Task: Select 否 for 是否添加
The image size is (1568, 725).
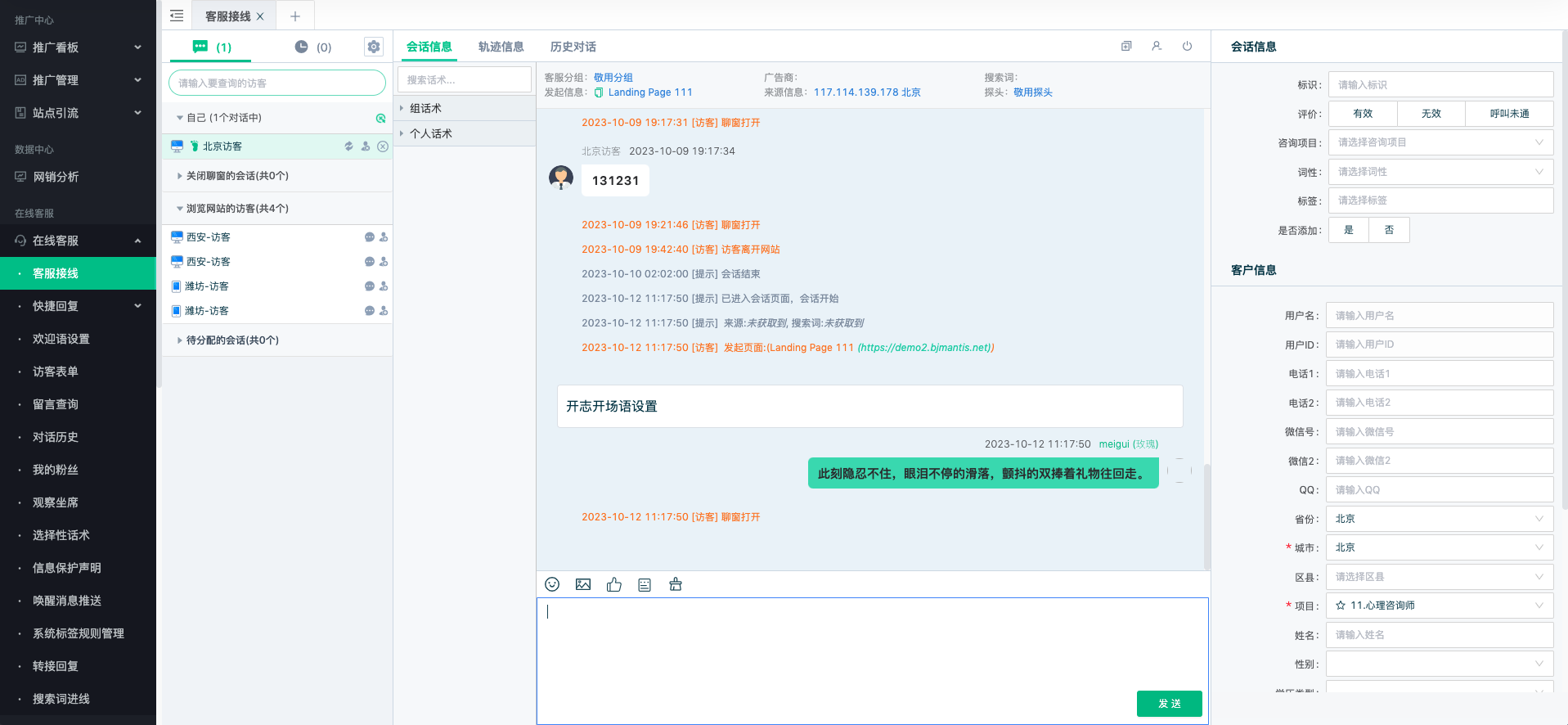Action: click(1389, 230)
